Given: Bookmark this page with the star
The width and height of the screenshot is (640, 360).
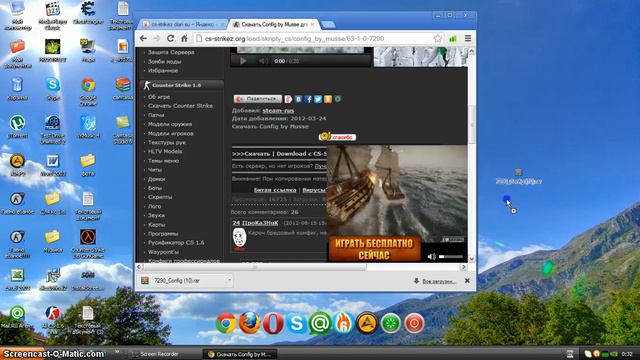Looking at the screenshot, I should (x=438, y=38).
